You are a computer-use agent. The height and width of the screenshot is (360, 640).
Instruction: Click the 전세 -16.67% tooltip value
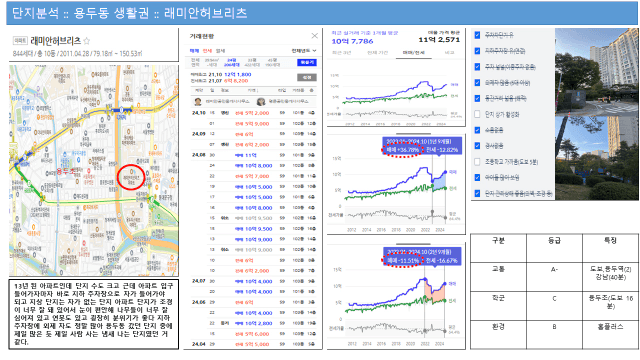pyautogui.click(x=442, y=260)
